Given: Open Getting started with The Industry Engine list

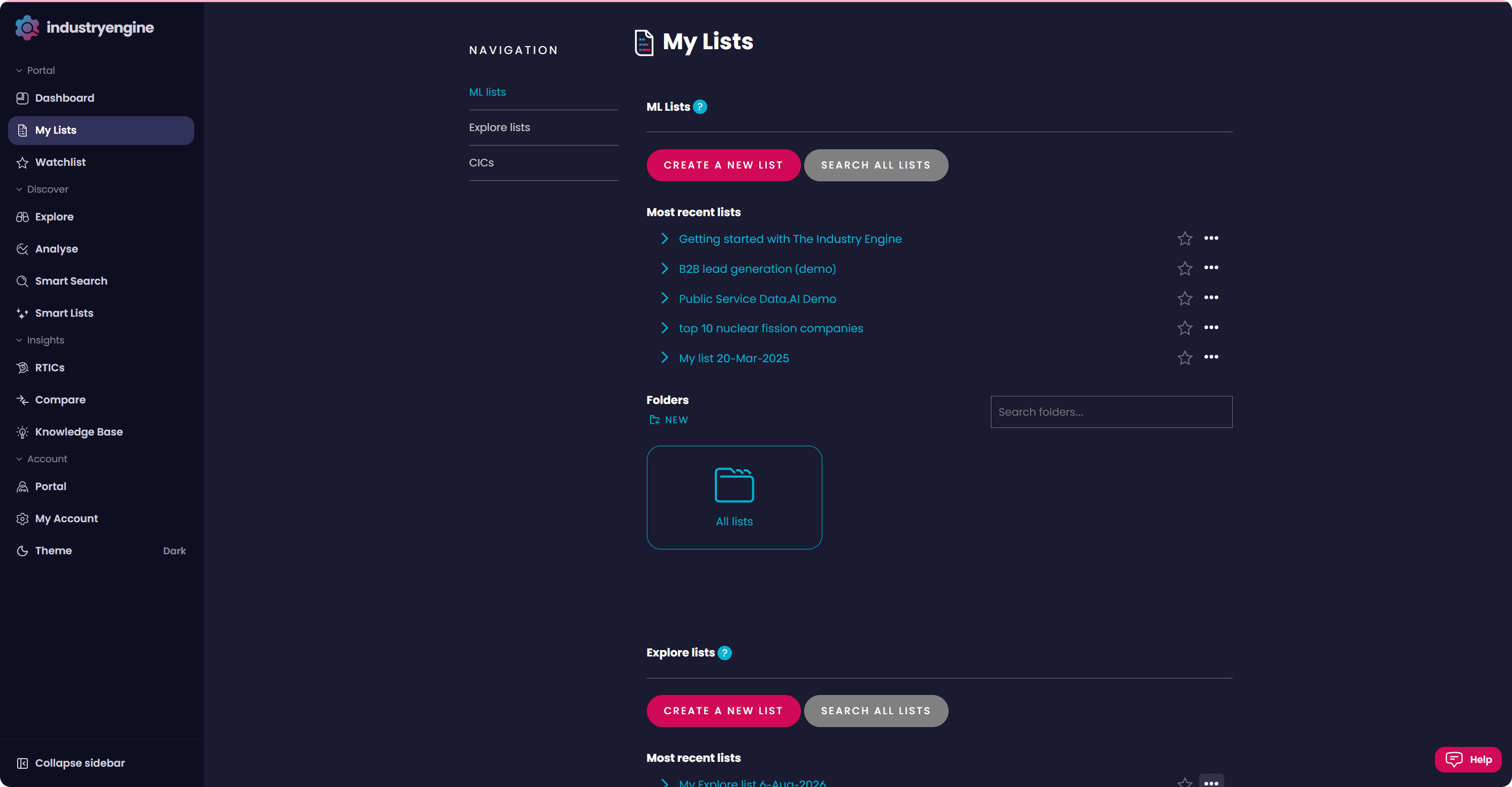Looking at the screenshot, I should [790, 239].
